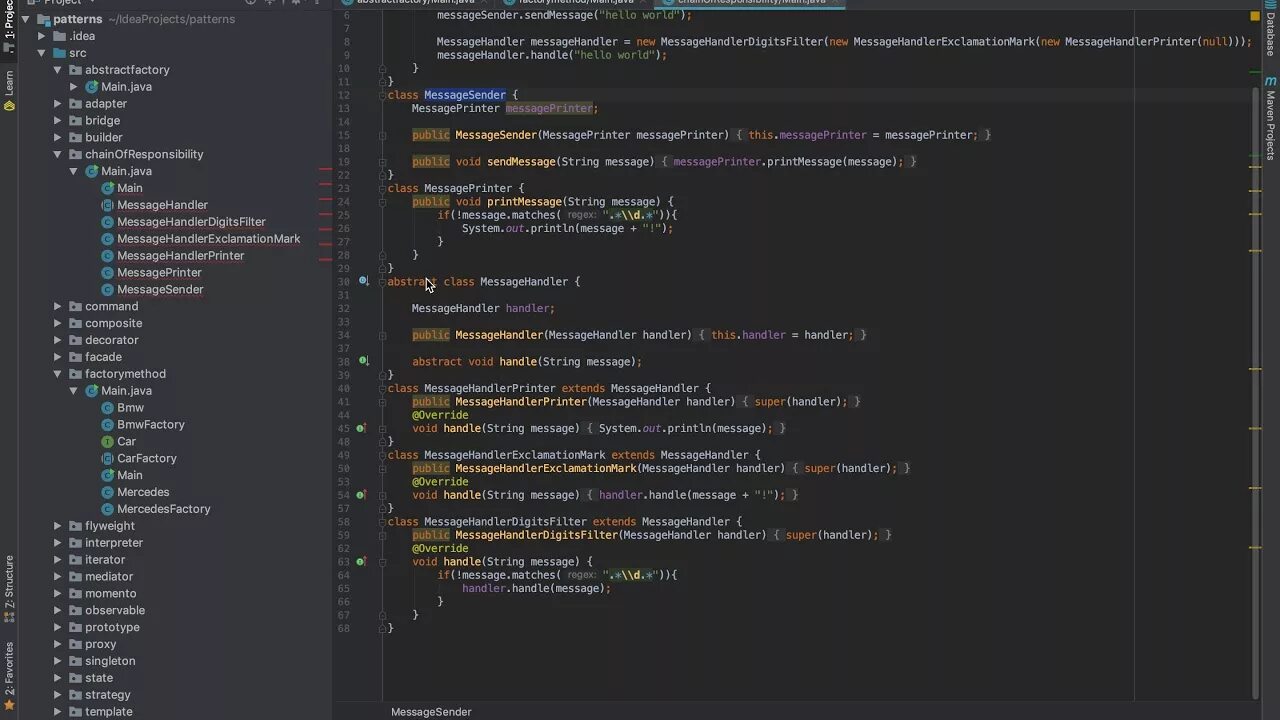Viewport: 1280px width, 720px height.
Task: Click the override gutter icon on line 54
Action: (x=361, y=495)
